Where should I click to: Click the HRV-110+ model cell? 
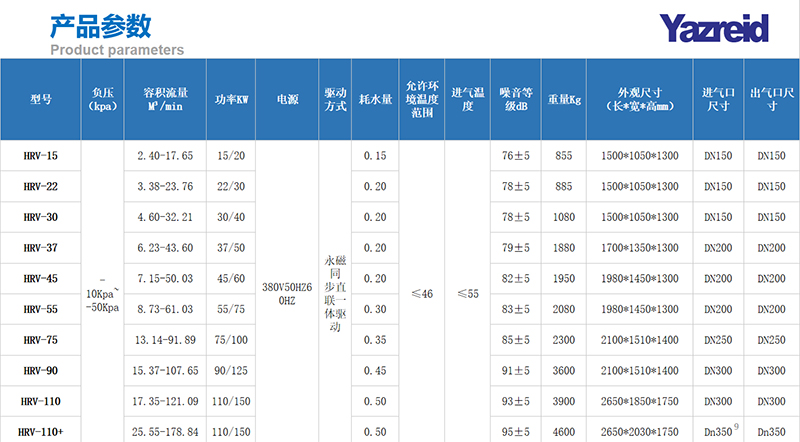click(x=41, y=431)
